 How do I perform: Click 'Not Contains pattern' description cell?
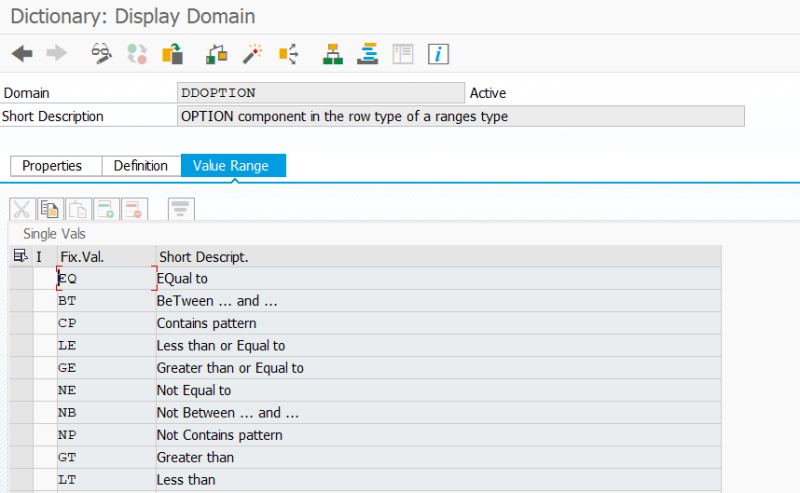pyautogui.click(x=438, y=435)
